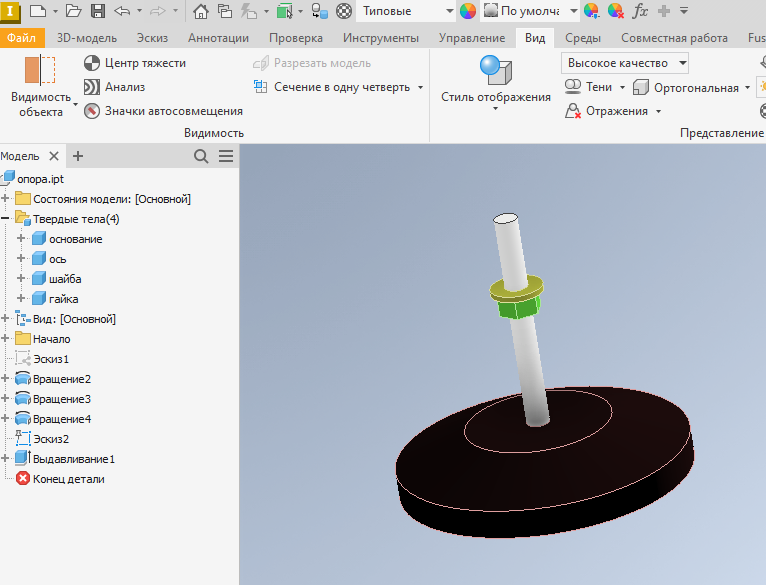The image size is (766, 585).
Task: Toggle Reflections option
Action: [606, 111]
